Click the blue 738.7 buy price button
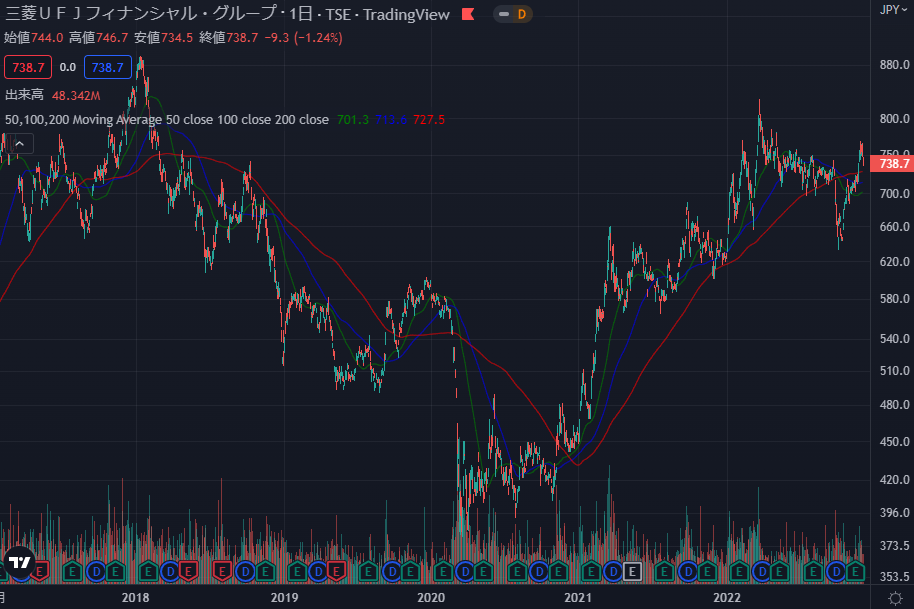 point(108,68)
